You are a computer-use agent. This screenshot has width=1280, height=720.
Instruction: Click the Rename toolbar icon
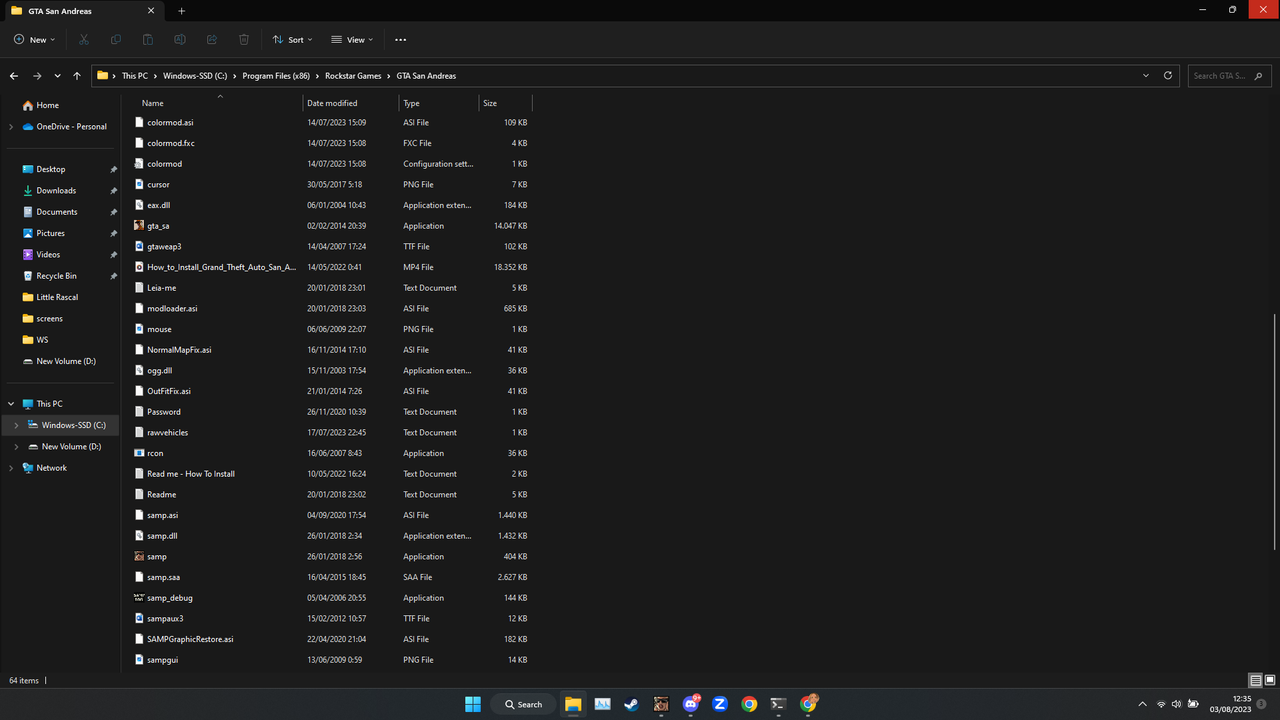pyautogui.click(x=180, y=40)
